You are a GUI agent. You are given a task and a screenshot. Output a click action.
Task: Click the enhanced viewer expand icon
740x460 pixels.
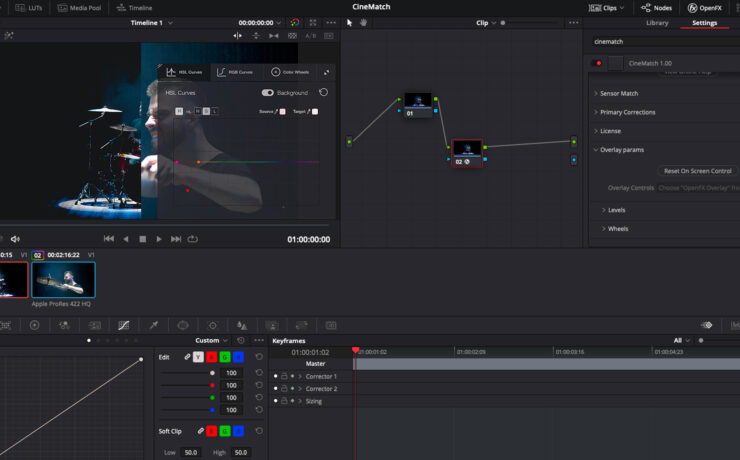(313, 23)
